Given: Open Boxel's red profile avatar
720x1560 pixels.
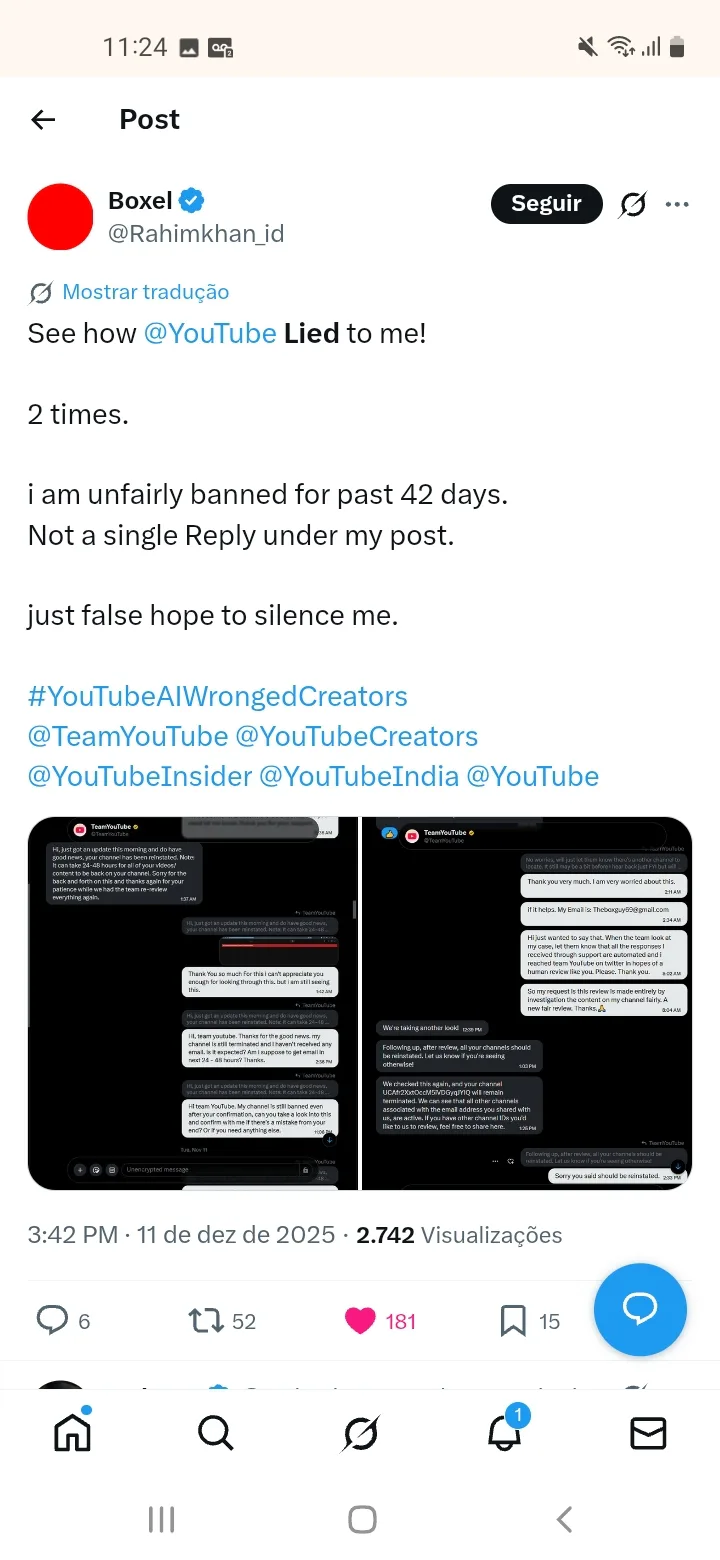Looking at the screenshot, I should tap(61, 216).
